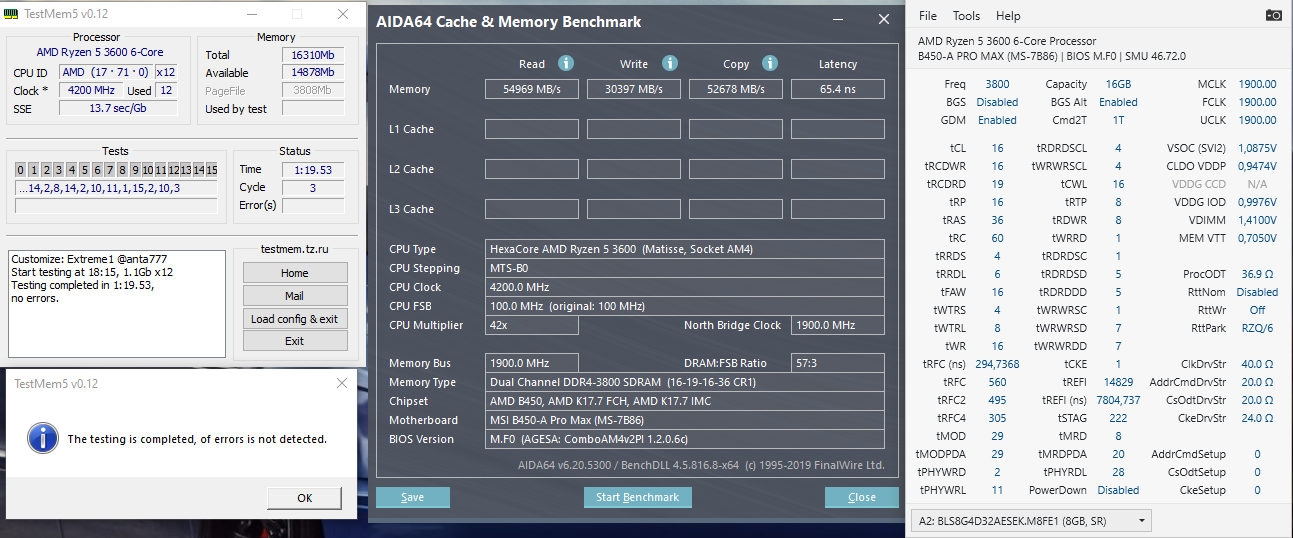Click the test Time 1:19.53 value

pyautogui.click(x=312, y=169)
